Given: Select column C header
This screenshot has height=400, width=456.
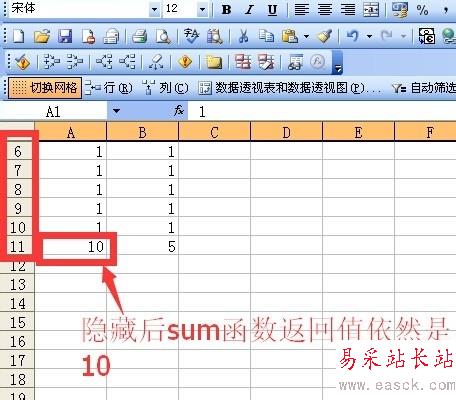Looking at the screenshot, I should tap(215, 133).
